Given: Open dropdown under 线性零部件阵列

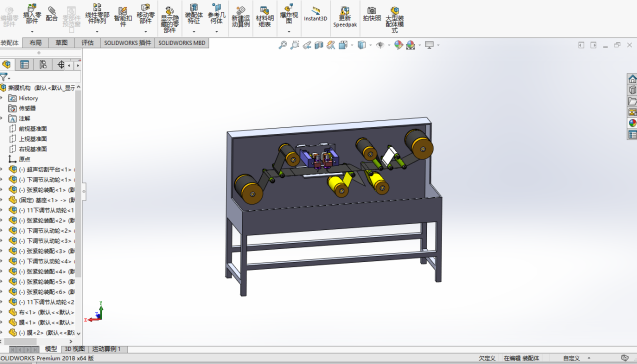Looking at the screenshot, I should click(x=97, y=31).
